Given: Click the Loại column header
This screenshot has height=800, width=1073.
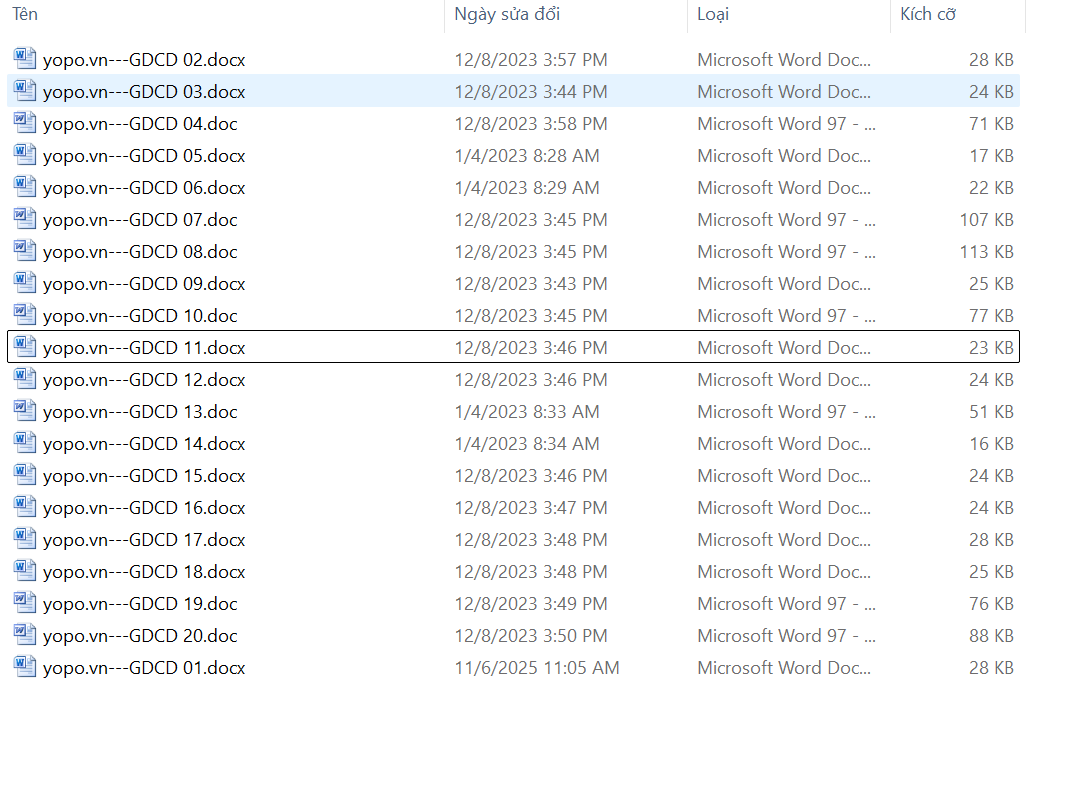Looking at the screenshot, I should 713,14.
